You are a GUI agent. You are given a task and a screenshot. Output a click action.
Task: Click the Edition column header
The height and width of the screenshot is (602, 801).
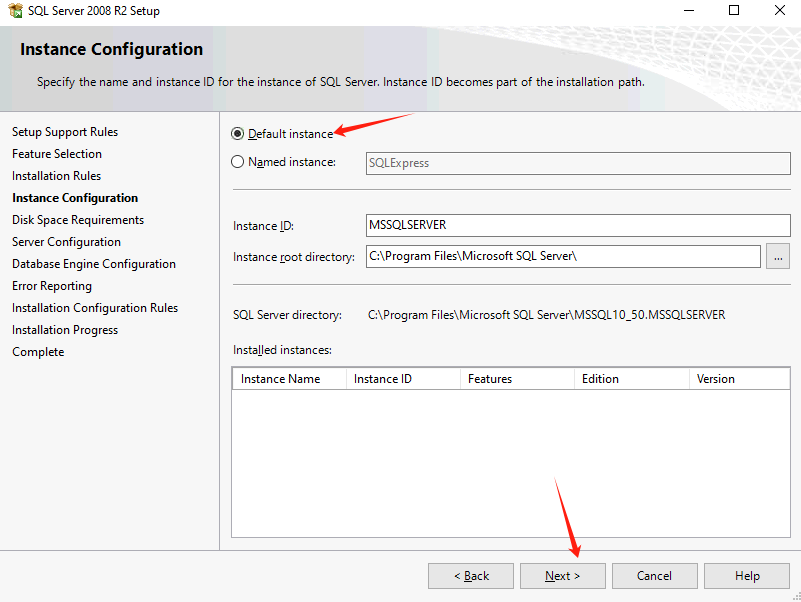tap(631, 379)
